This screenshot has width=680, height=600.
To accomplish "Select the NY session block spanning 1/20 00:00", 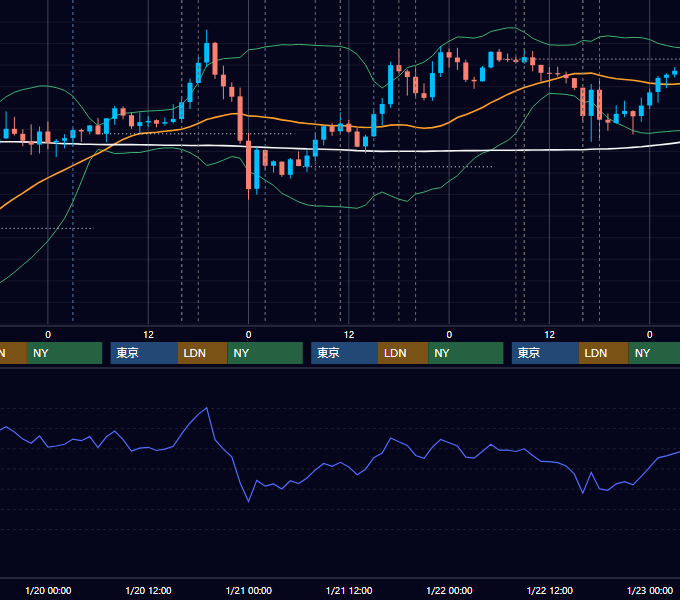I will (64, 353).
